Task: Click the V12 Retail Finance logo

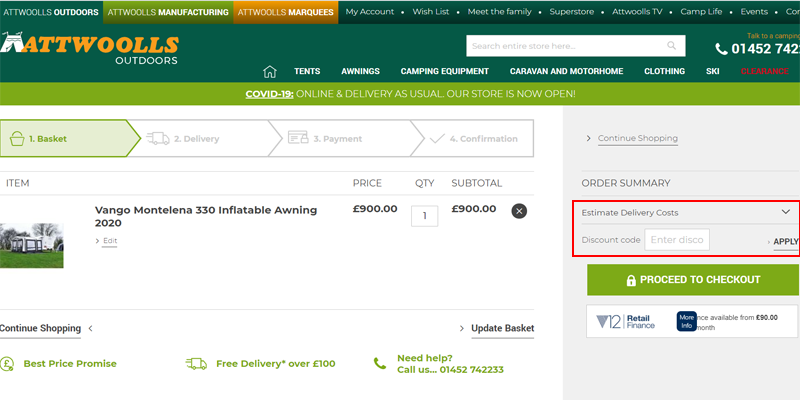Action: [626, 321]
